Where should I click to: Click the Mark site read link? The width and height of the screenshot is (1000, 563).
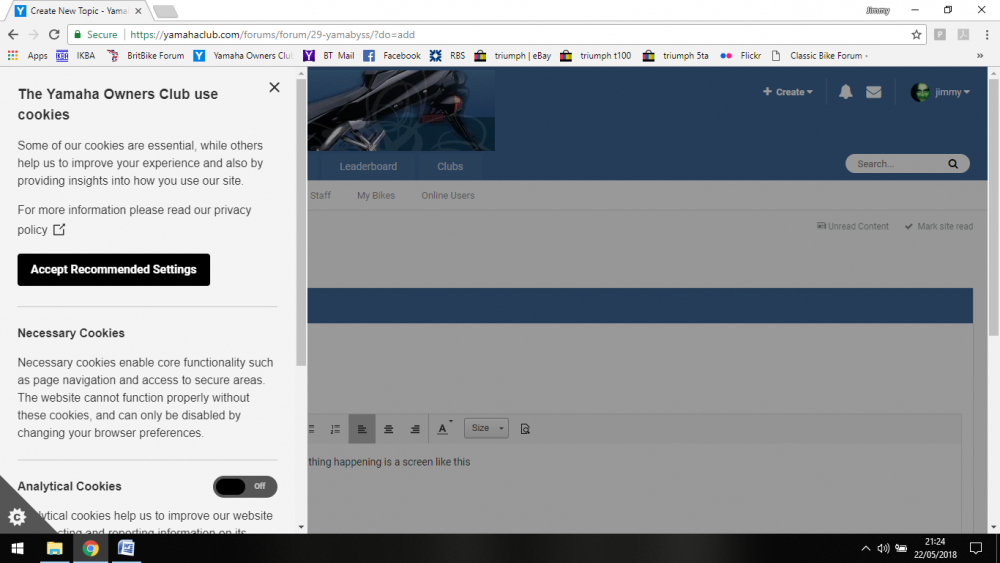pos(938,226)
